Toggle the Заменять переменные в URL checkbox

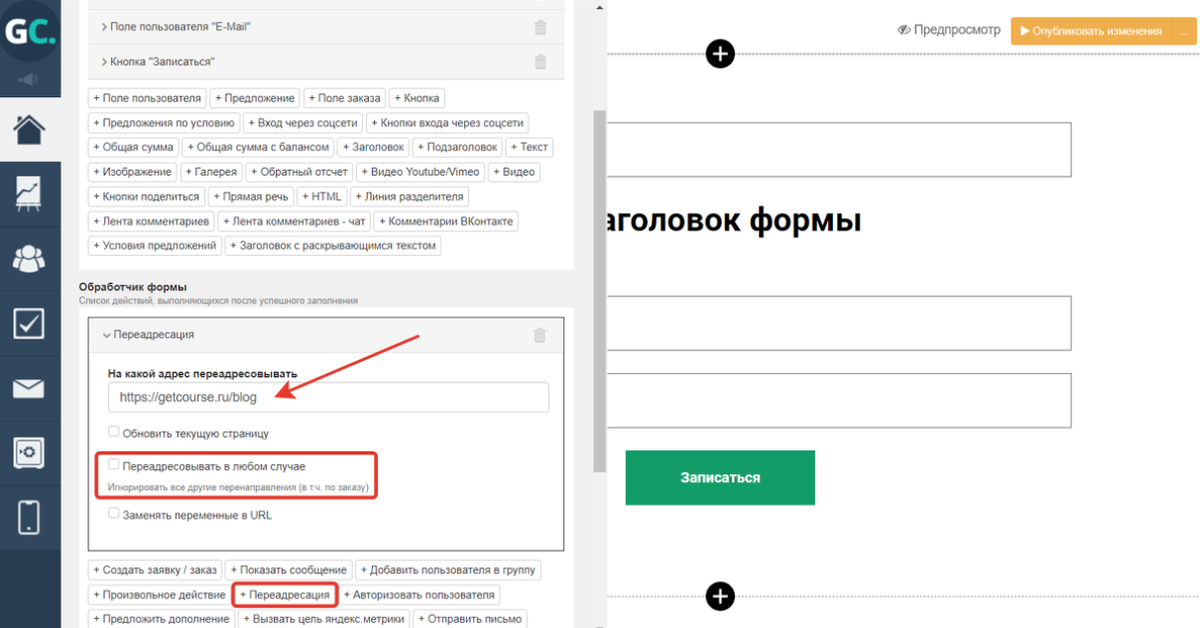(x=114, y=514)
